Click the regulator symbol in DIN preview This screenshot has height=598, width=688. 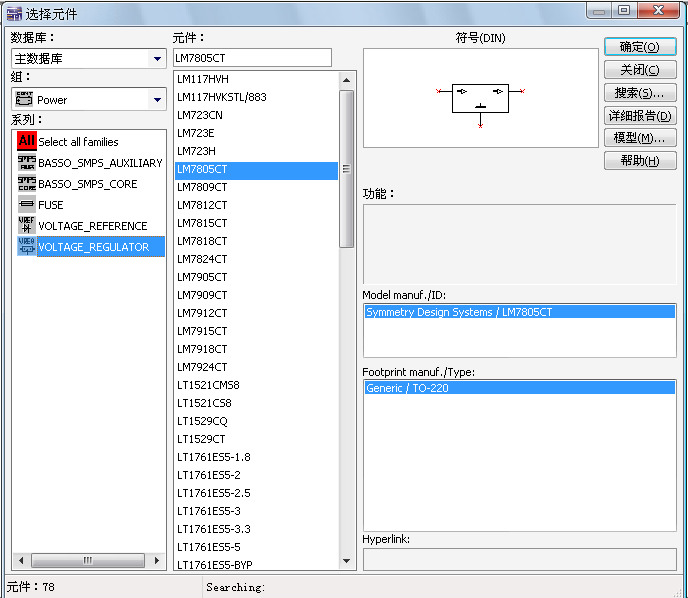pyautogui.click(x=481, y=98)
